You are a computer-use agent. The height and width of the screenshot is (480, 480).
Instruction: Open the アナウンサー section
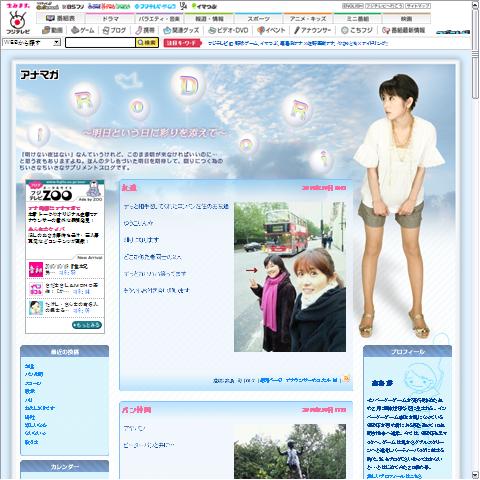point(312,30)
